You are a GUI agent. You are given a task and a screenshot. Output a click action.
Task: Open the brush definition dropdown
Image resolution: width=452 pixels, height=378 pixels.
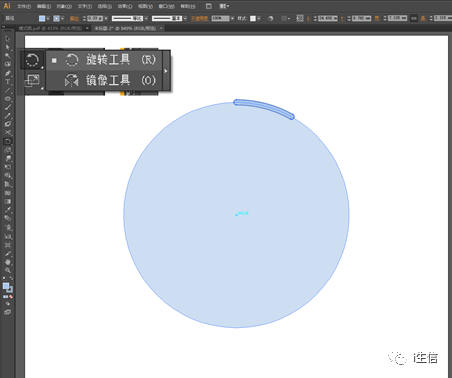pos(185,18)
